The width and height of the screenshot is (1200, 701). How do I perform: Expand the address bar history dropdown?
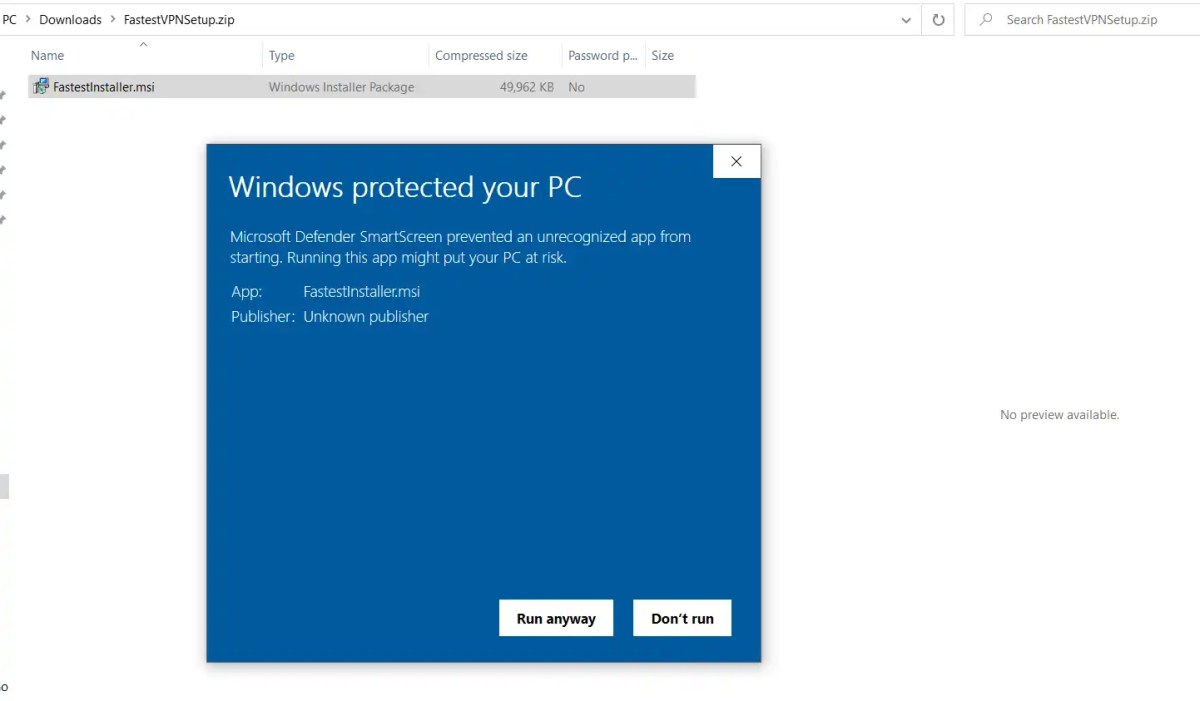(906, 19)
